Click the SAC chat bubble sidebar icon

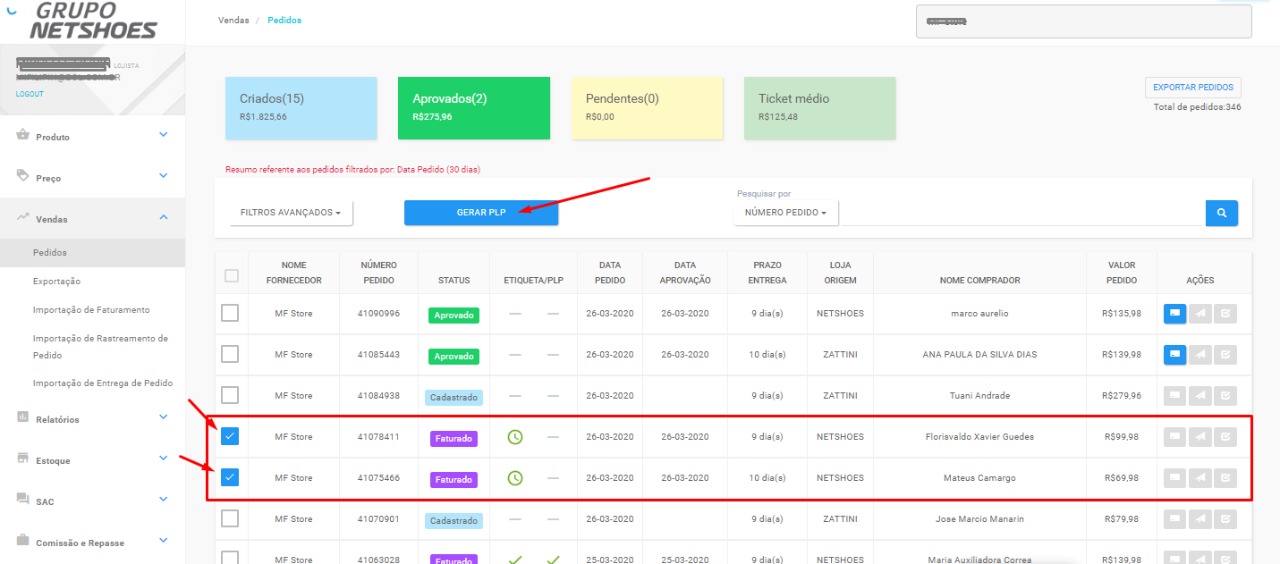[x=22, y=498]
